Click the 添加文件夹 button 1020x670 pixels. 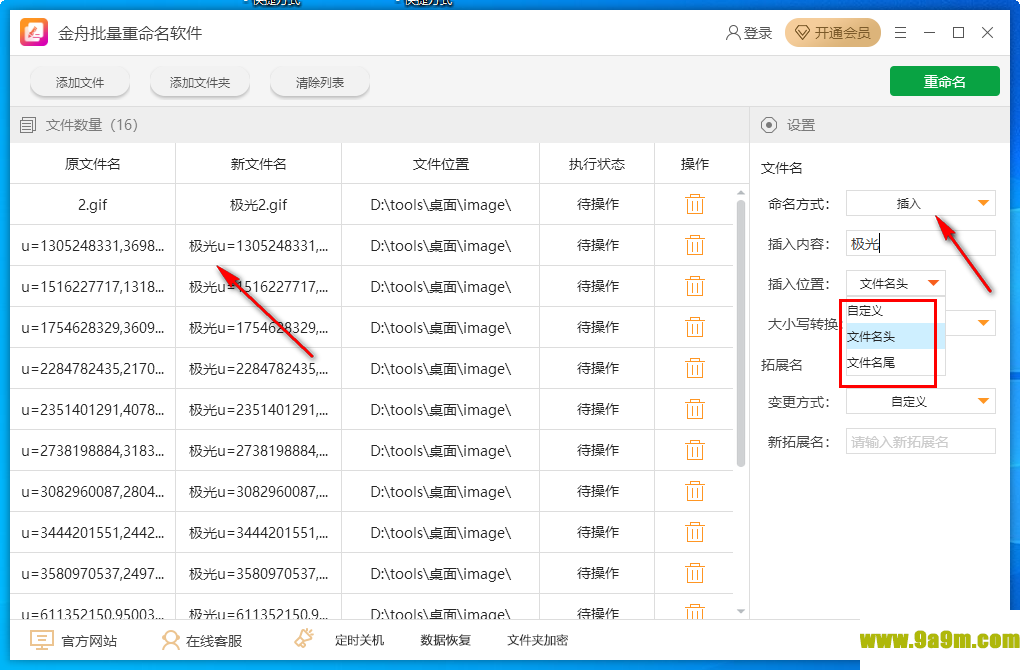click(x=200, y=83)
